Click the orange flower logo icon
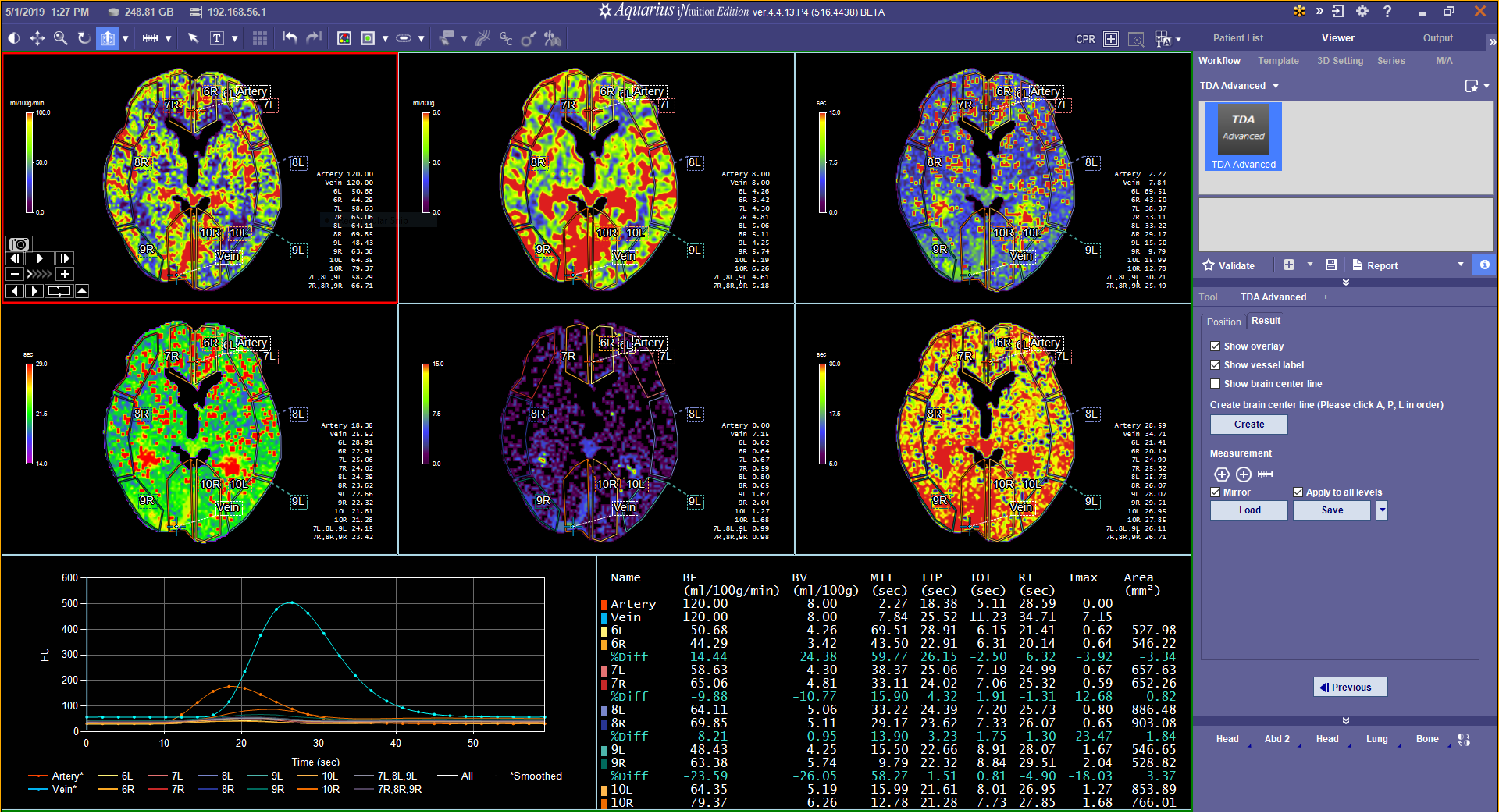Screen dimensions: 1499x812 coord(1300,11)
